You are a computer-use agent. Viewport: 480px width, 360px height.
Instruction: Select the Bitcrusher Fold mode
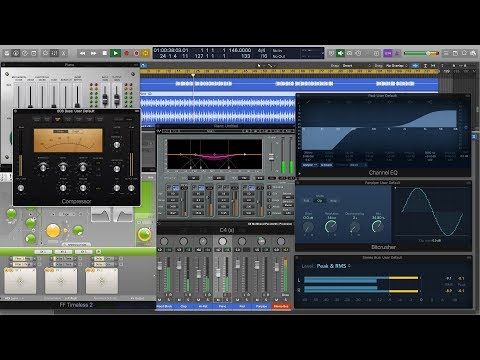pyautogui.click(x=307, y=201)
